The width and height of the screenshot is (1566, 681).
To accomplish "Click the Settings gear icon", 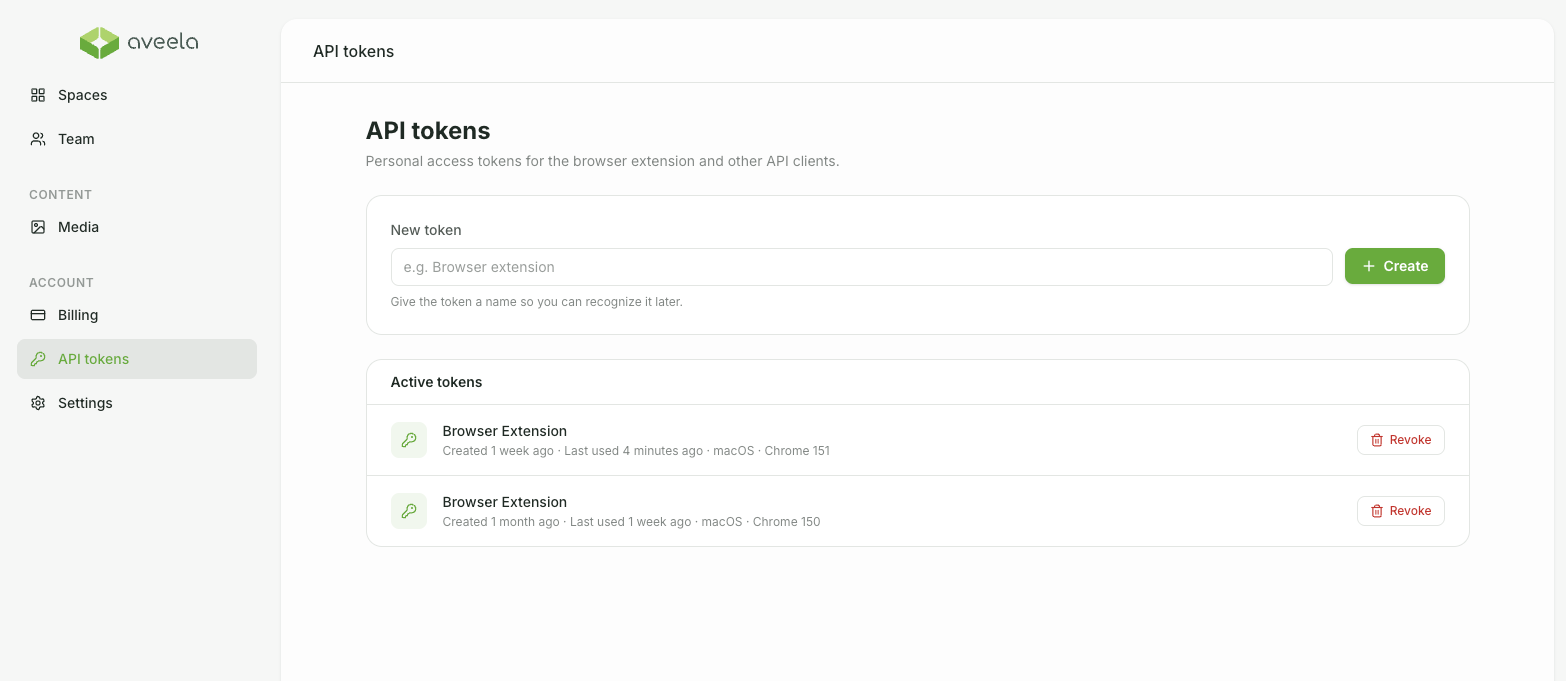I will pyautogui.click(x=38, y=403).
